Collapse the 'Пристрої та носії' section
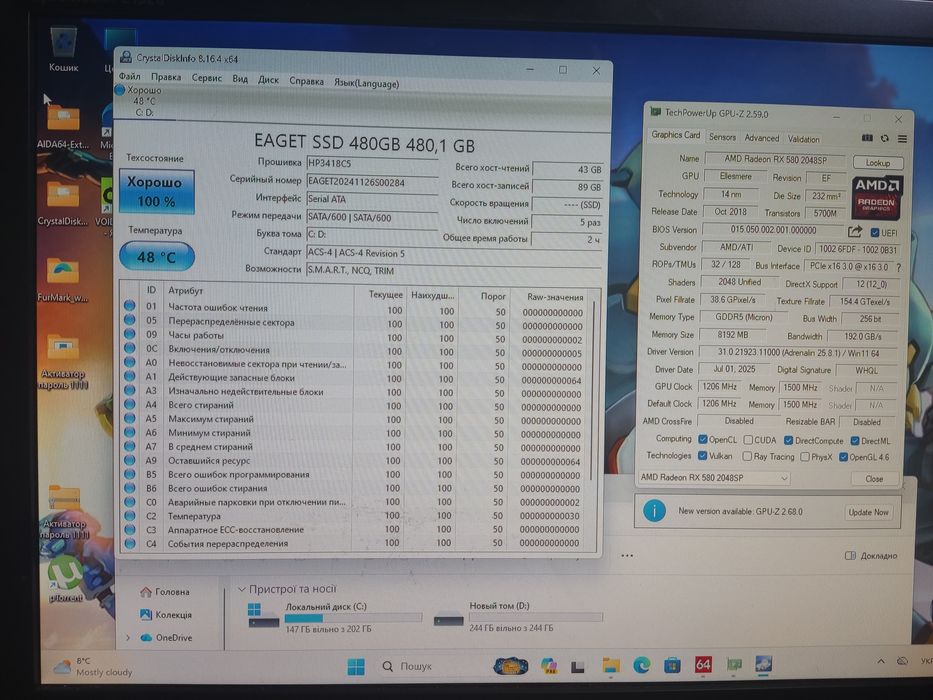Image resolution: width=933 pixels, height=700 pixels. point(242,589)
